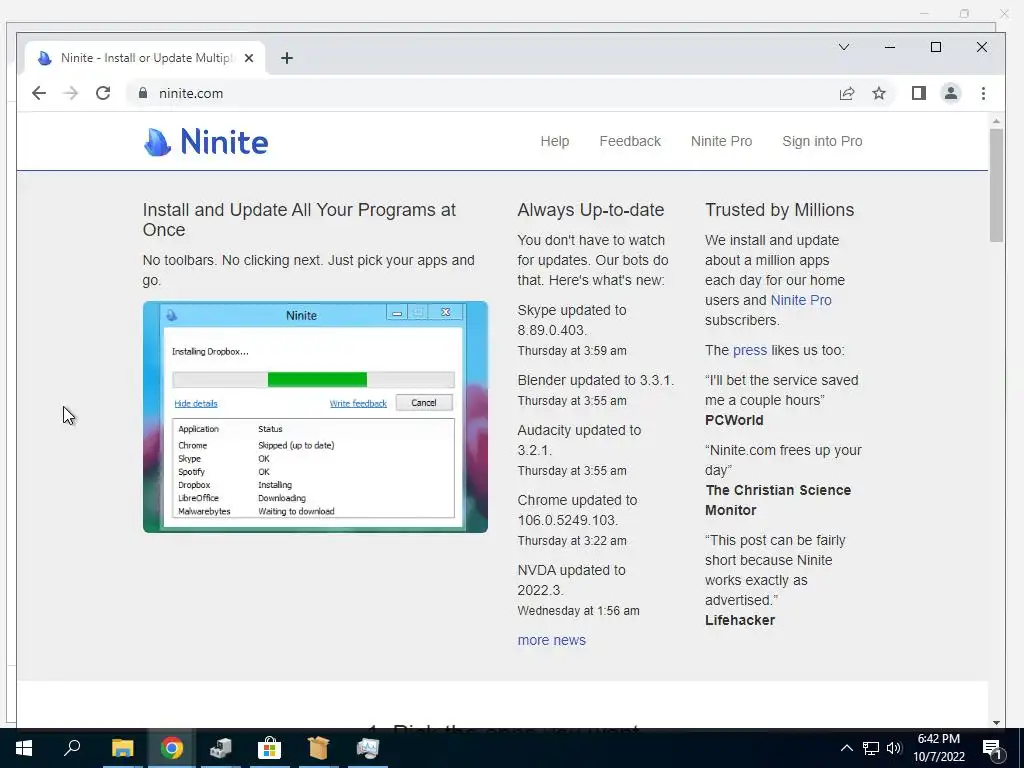
Task: Click The Christian Science Monitor text
Action: click(778, 500)
